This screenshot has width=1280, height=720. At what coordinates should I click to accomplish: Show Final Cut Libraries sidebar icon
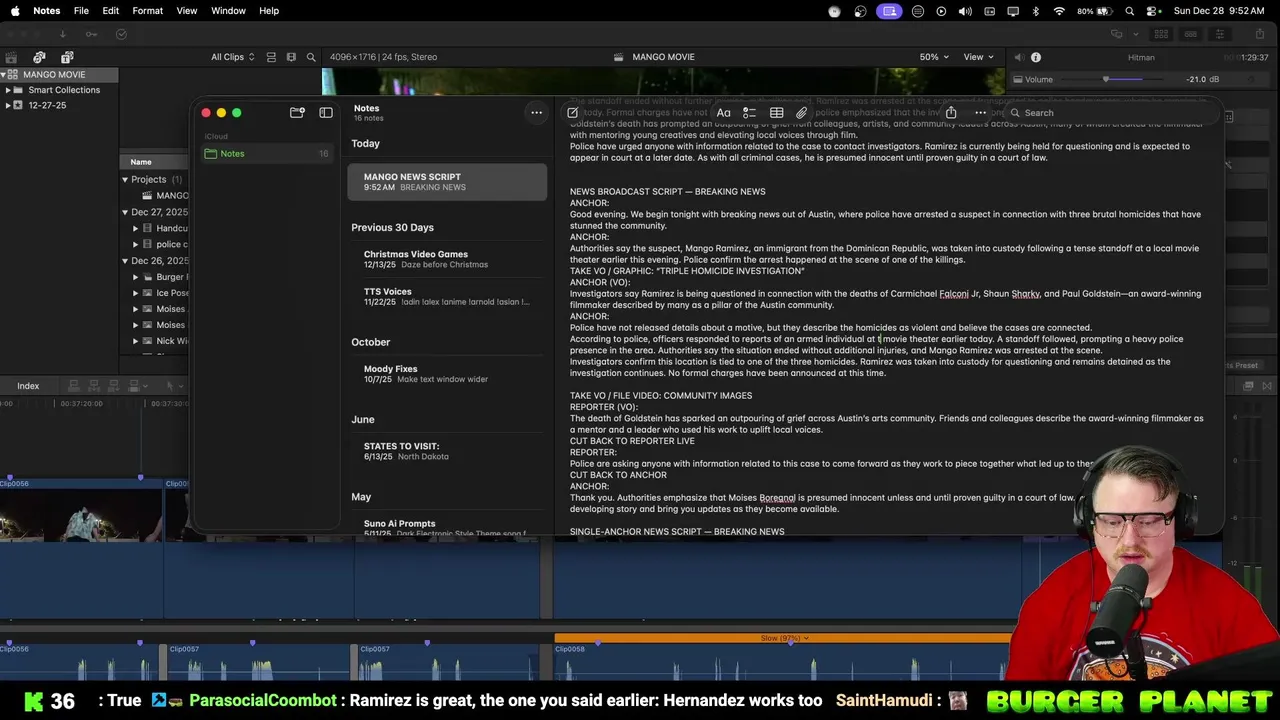point(11,57)
